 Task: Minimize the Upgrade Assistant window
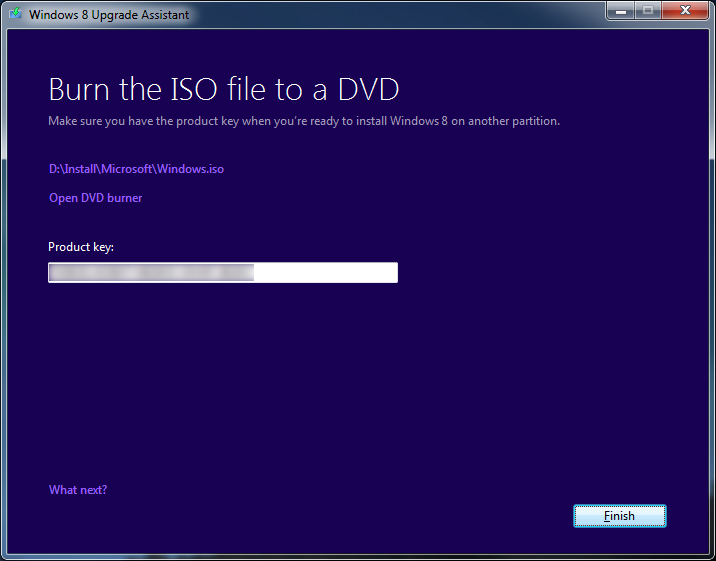pyautogui.click(x=621, y=10)
